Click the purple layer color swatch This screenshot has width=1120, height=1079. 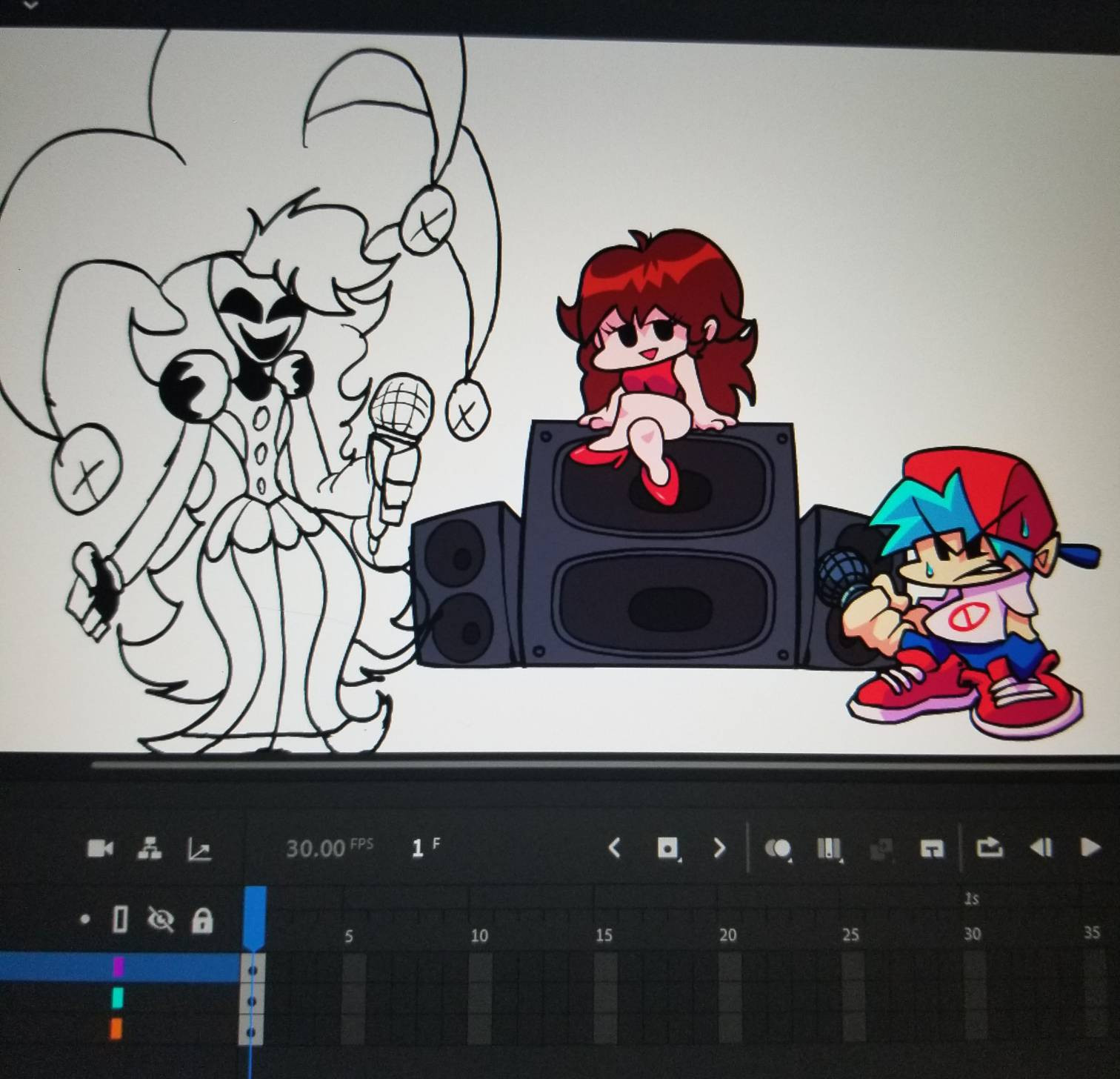(x=118, y=966)
